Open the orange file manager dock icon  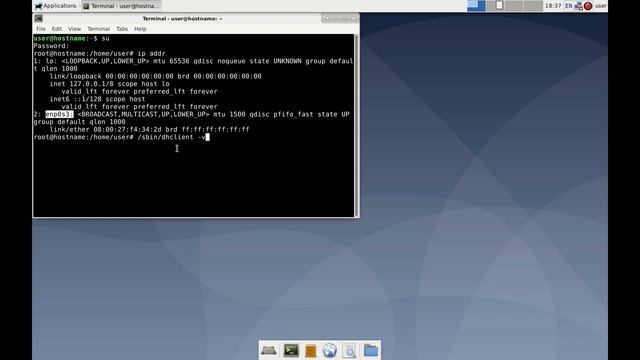311,351
